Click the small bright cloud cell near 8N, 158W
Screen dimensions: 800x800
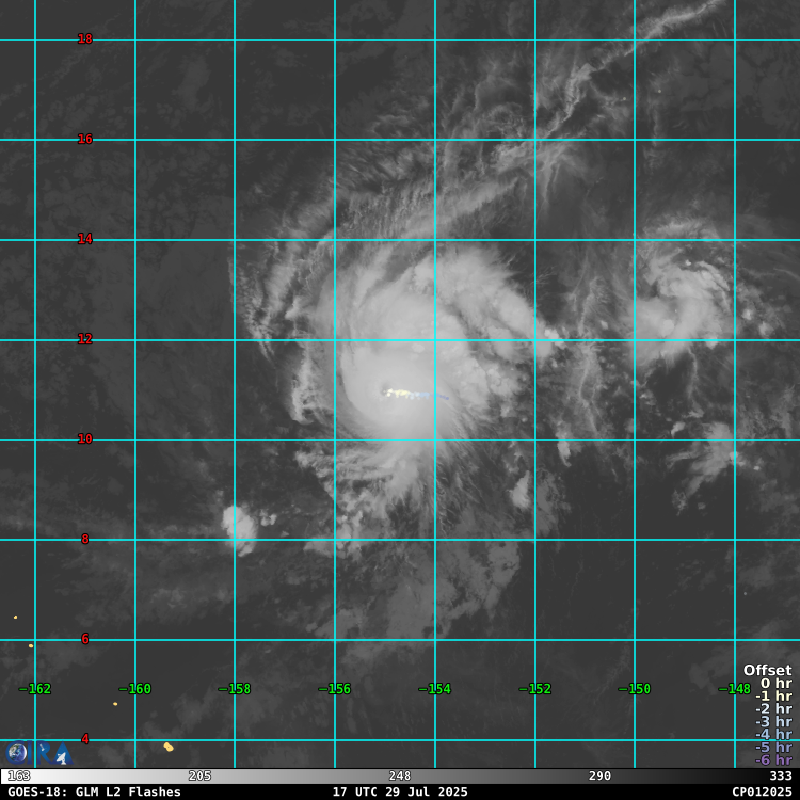239,524
